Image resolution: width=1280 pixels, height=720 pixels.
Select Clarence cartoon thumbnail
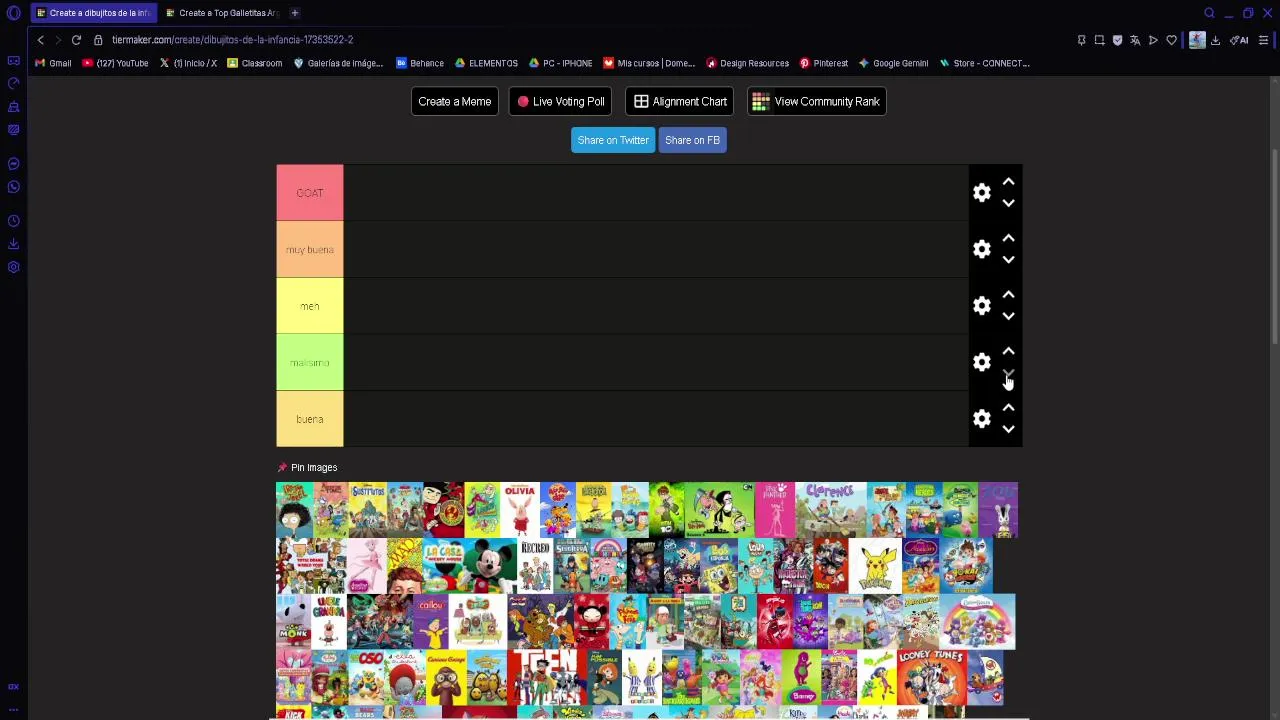[x=830, y=510]
